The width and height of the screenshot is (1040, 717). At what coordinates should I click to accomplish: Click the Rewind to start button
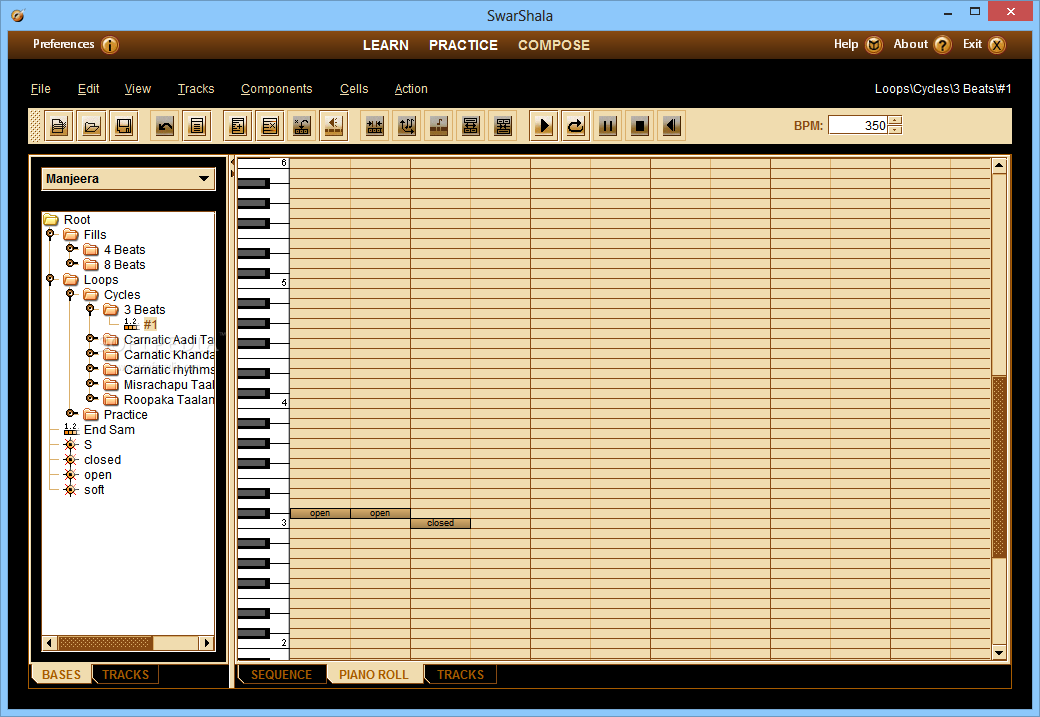point(672,125)
